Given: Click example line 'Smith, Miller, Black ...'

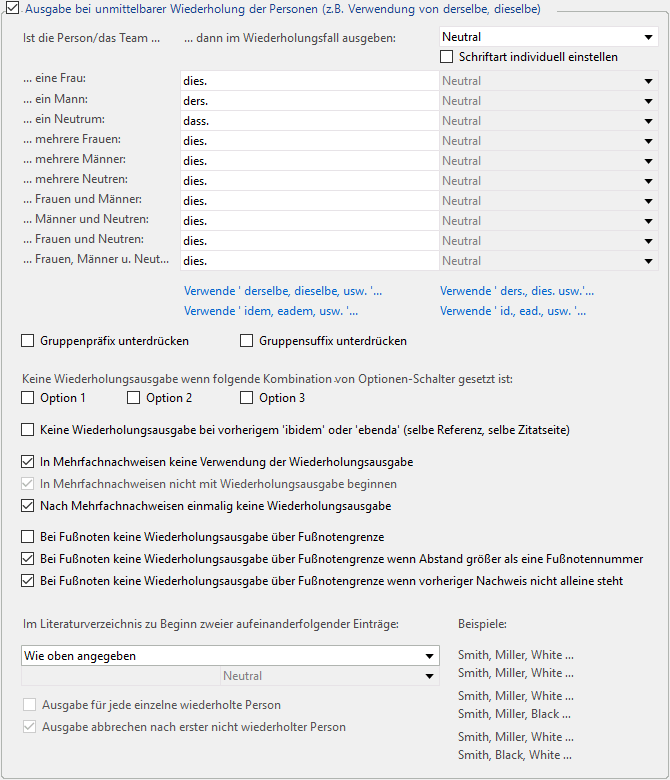Looking at the screenshot, I should pos(514,714).
